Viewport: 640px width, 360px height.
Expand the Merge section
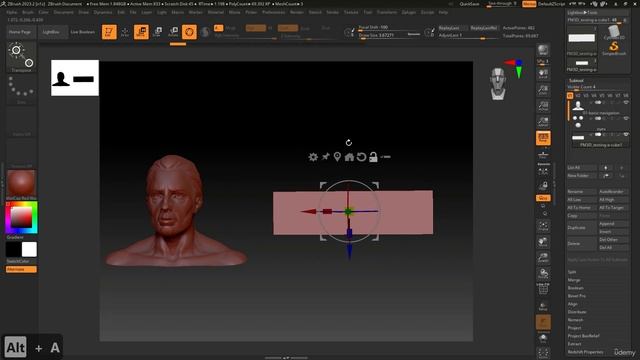coord(574,280)
